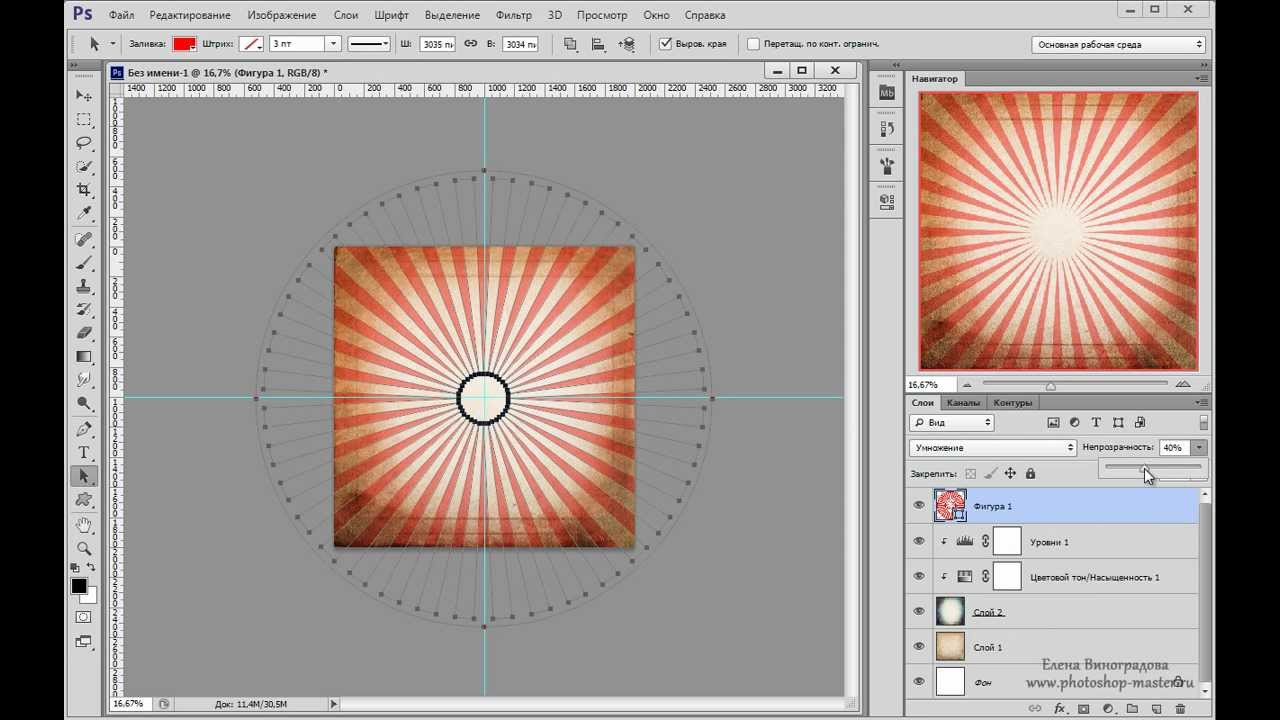Image resolution: width=1280 pixels, height=720 pixels.
Task: Open the 3 пт stroke width dropdown
Action: click(334, 44)
